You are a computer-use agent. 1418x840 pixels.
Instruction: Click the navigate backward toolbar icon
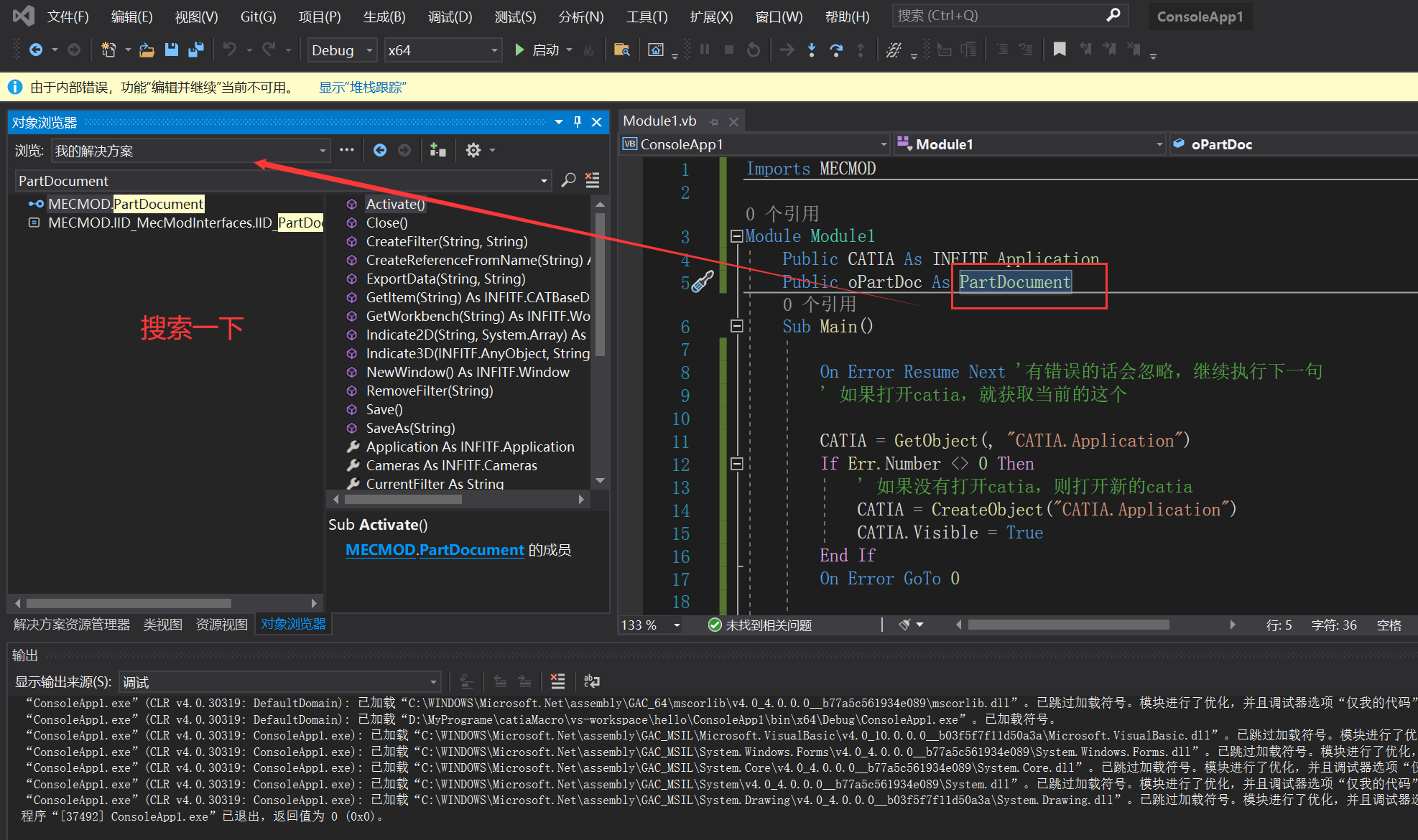coord(35,50)
